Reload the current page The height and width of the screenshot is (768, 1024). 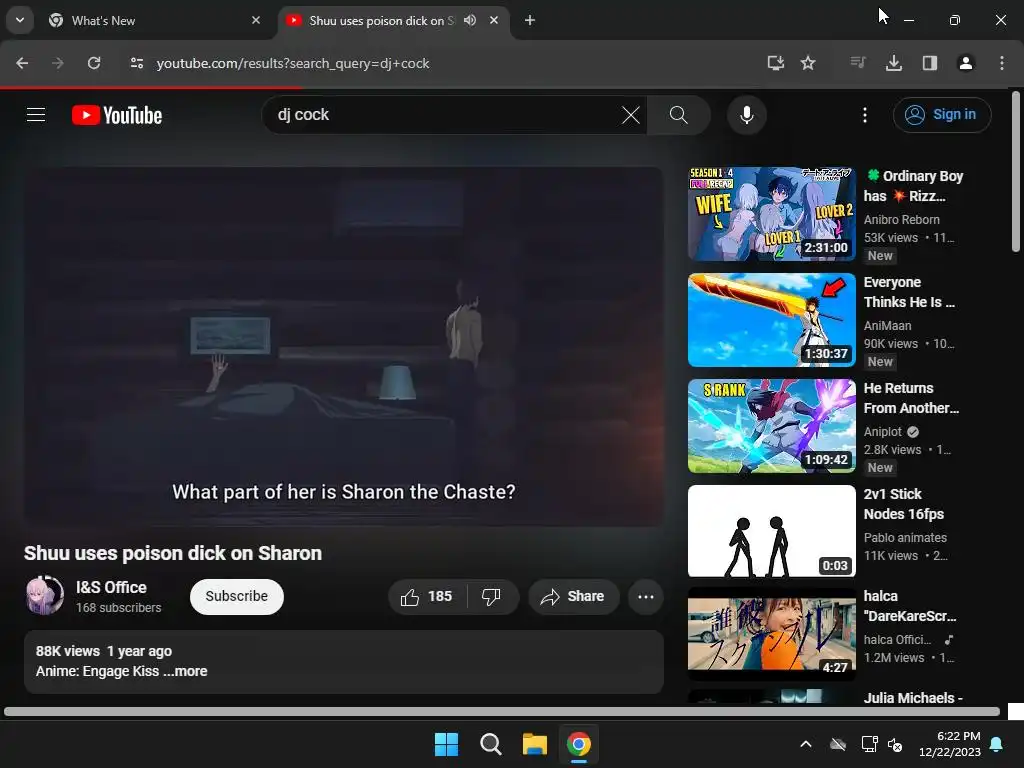(x=94, y=63)
